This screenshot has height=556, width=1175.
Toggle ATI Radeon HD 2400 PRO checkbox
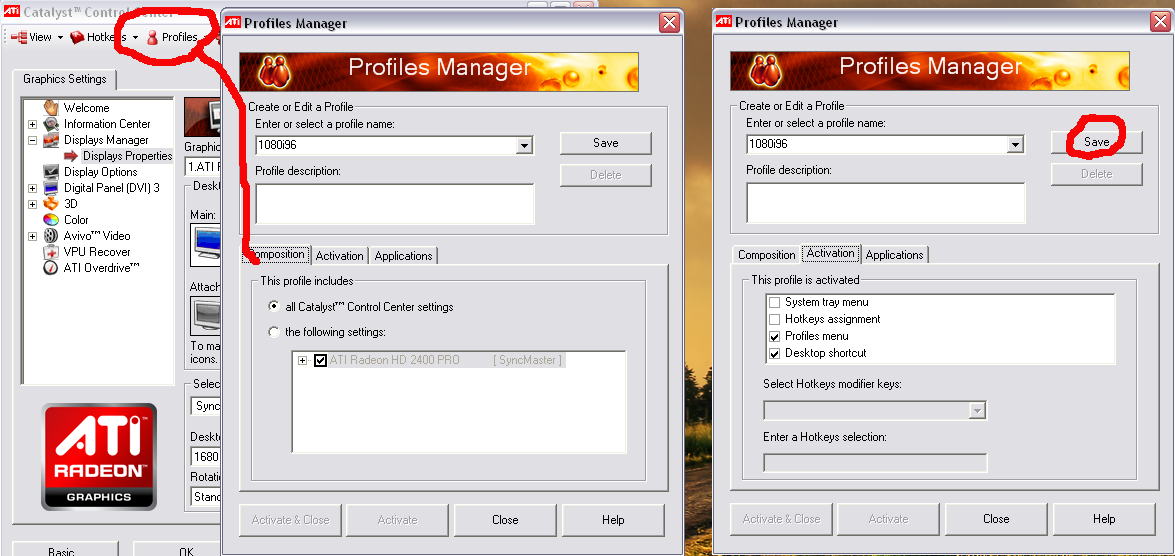[x=321, y=360]
